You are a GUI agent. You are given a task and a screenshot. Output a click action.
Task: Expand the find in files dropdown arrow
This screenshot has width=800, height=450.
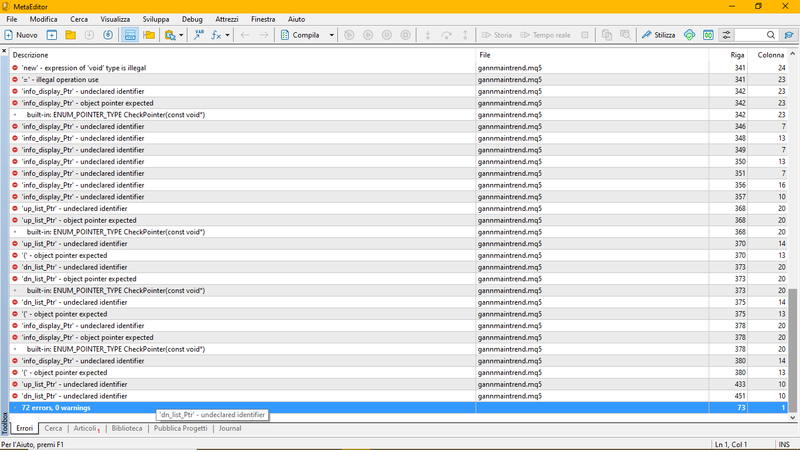click(x=181, y=35)
